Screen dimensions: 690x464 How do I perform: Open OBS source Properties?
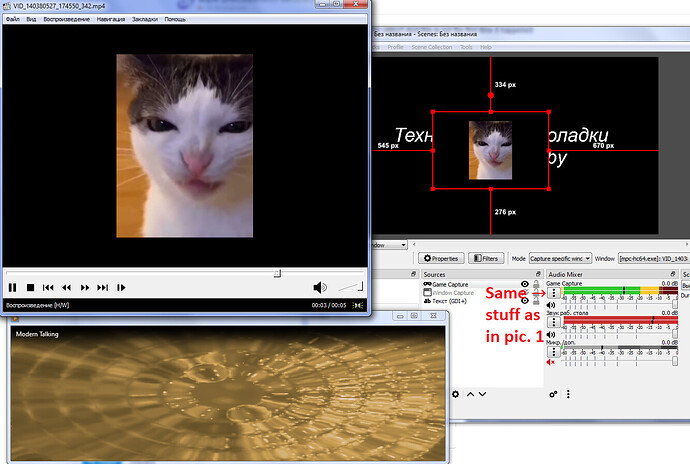[441, 258]
